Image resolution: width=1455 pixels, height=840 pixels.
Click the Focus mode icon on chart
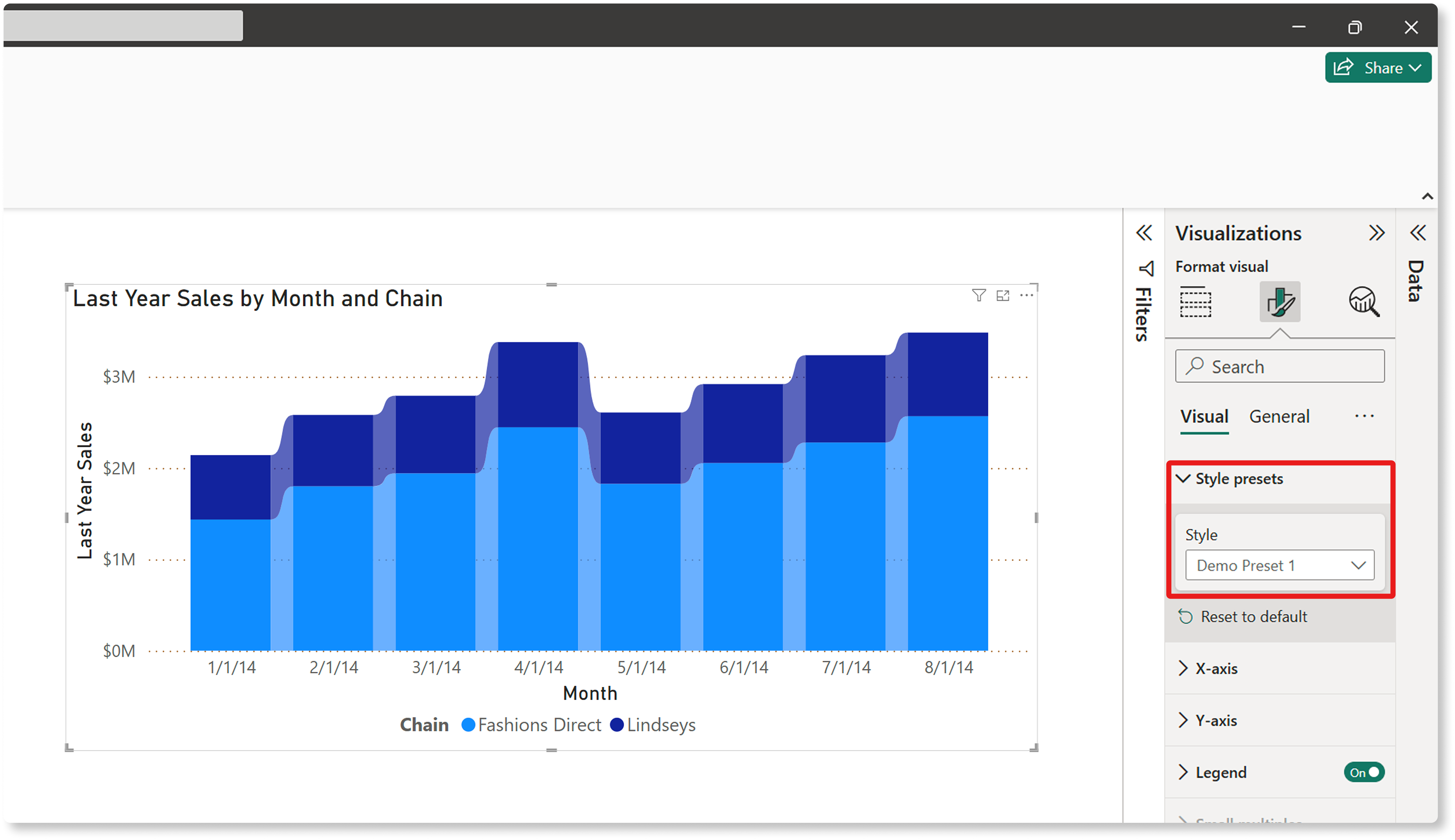(x=1003, y=295)
